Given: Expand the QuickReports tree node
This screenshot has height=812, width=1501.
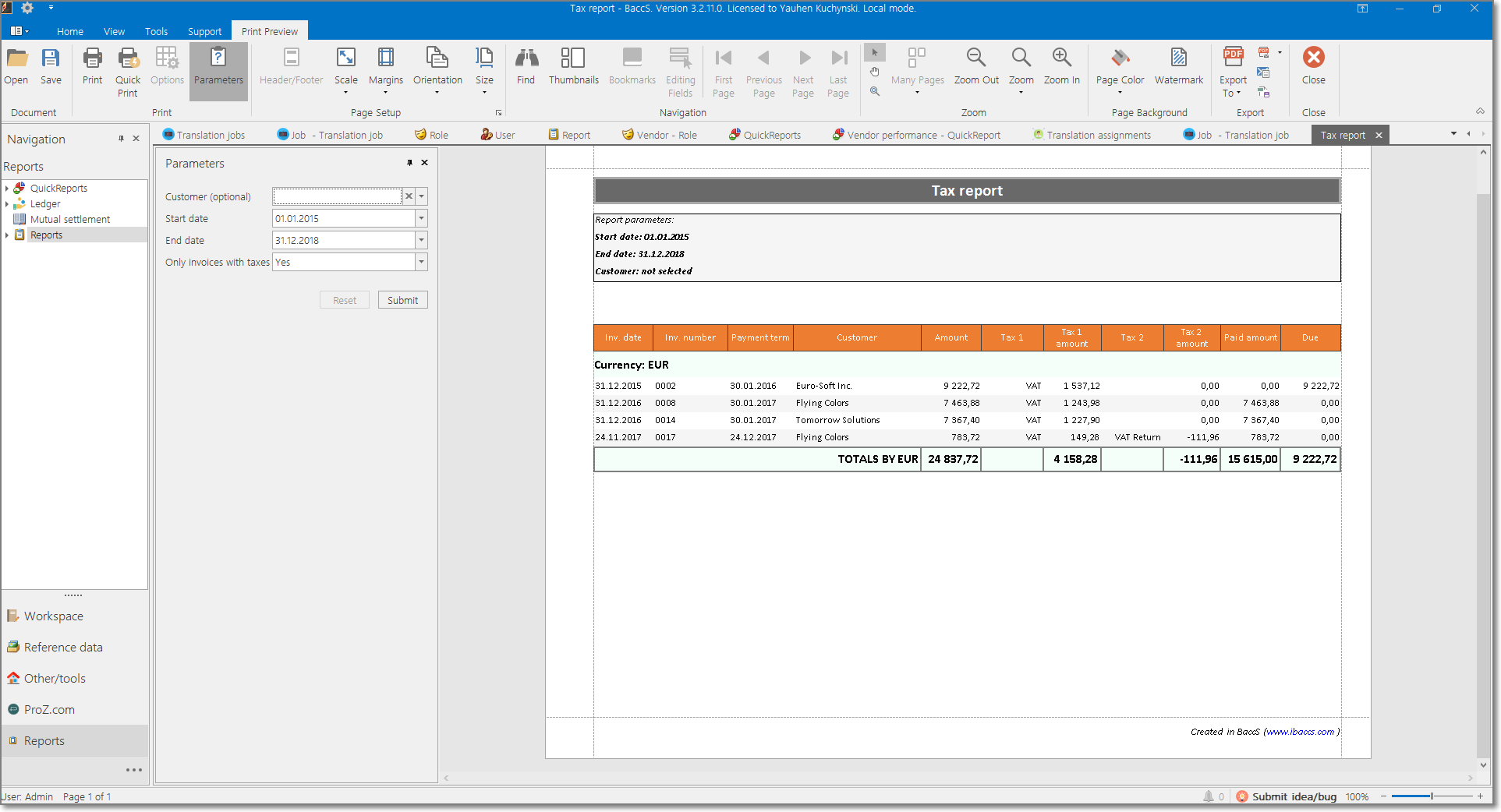Looking at the screenshot, I should click(x=7, y=188).
